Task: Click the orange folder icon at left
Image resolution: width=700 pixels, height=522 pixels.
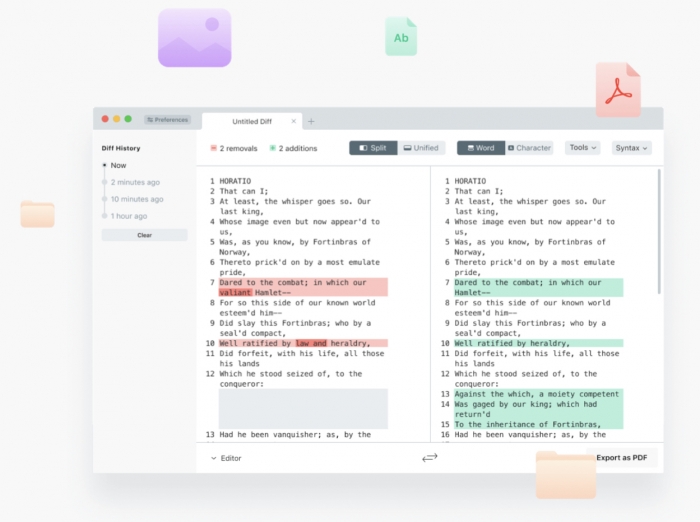Action: pos(38,214)
